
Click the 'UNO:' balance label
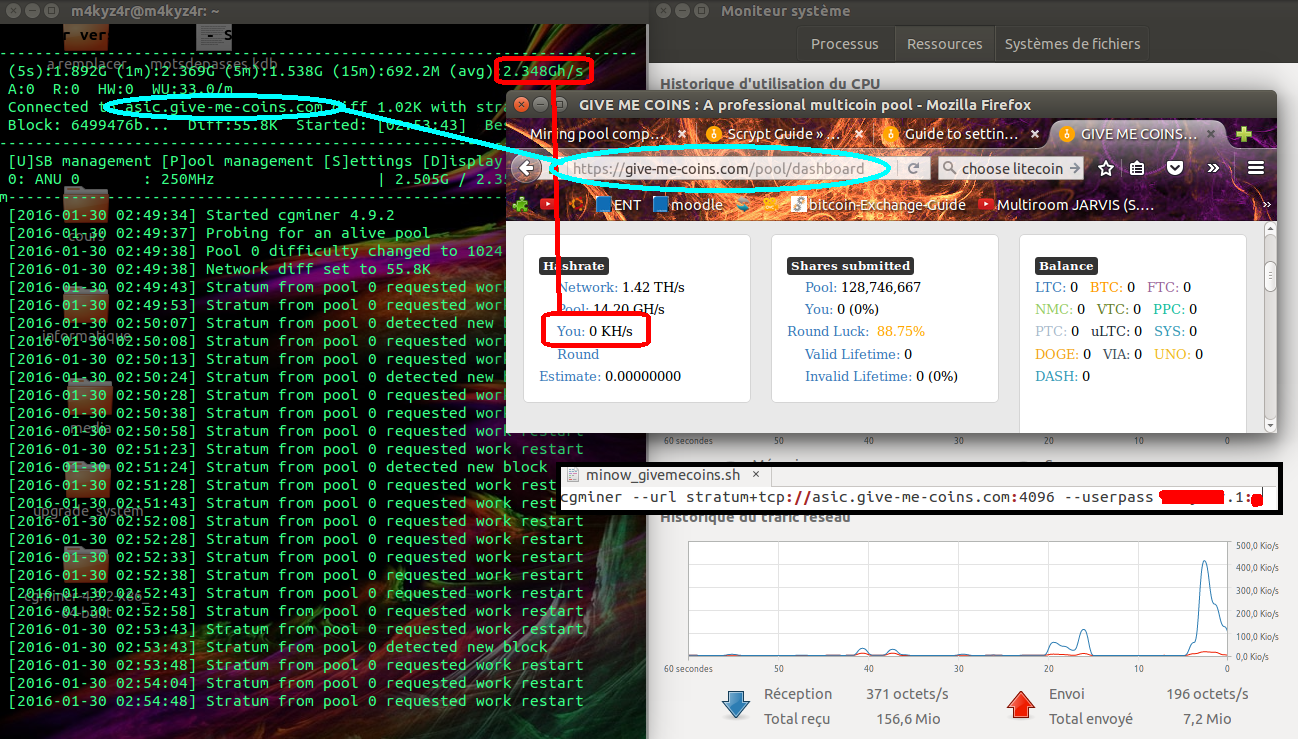tap(1170, 354)
